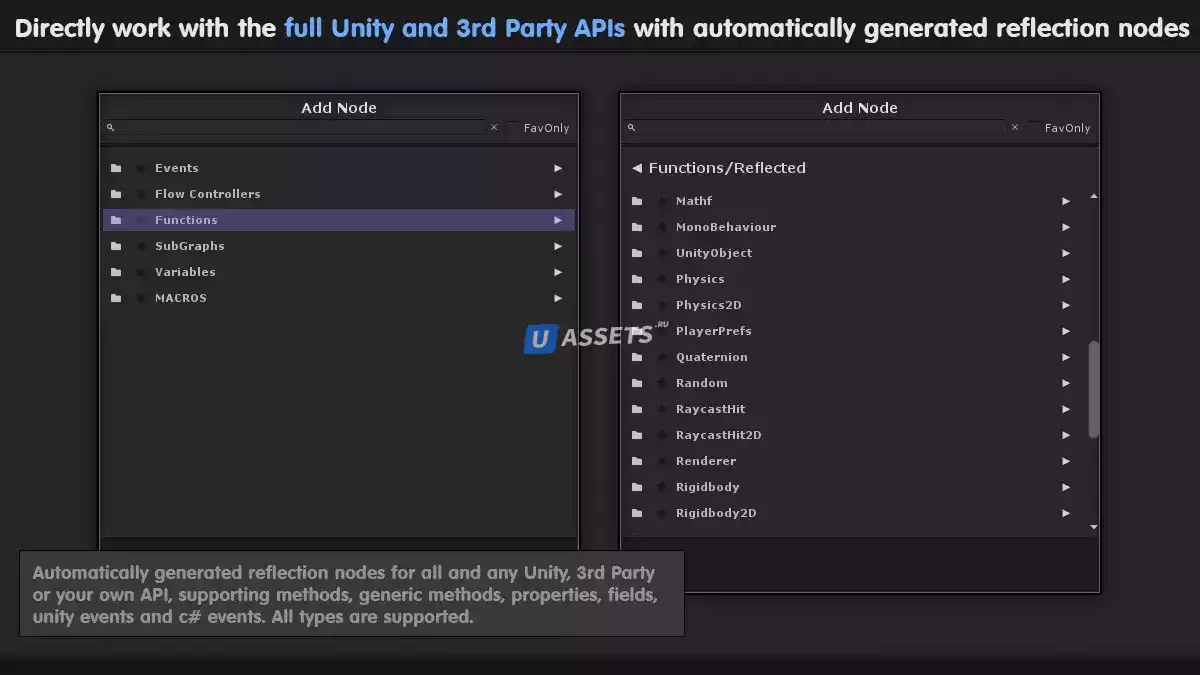Favorite the Quaternion entry with its star
The width and height of the screenshot is (1200, 675).
click(x=662, y=357)
